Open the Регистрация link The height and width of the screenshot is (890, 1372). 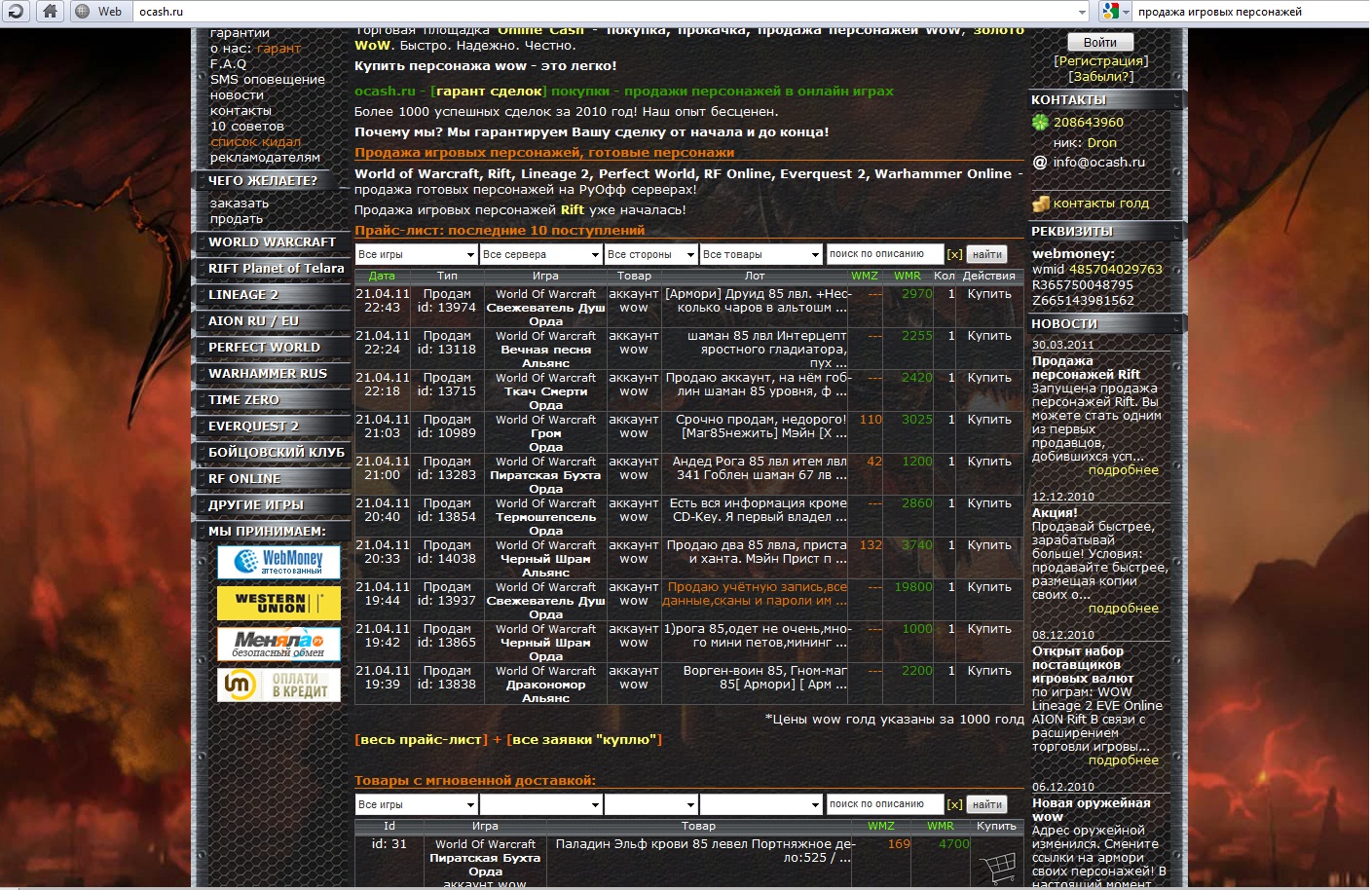(x=1100, y=60)
